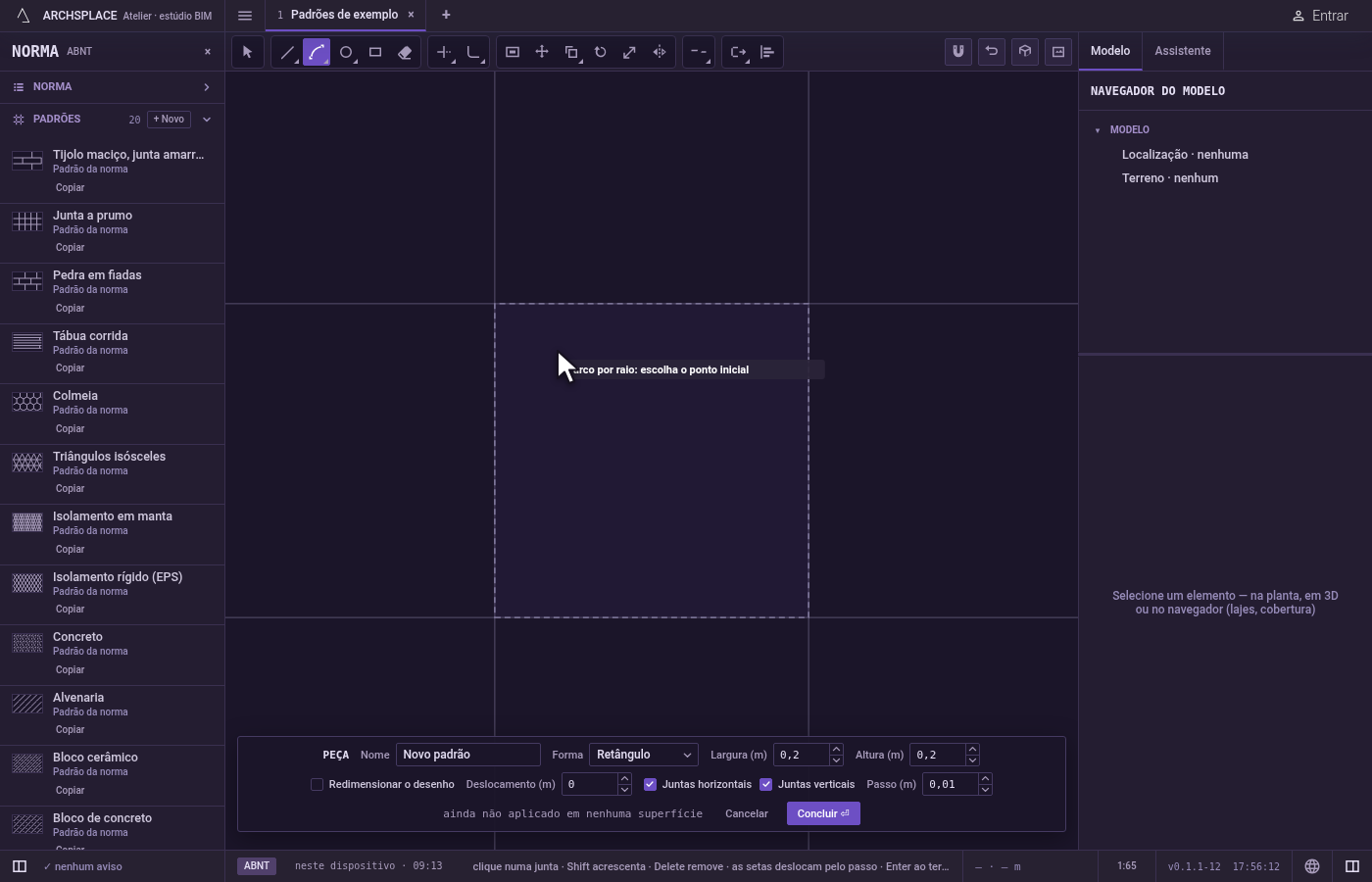The image size is (1372, 882).
Task: Uncheck Juntas verticais checkbox
Action: coord(765,784)
